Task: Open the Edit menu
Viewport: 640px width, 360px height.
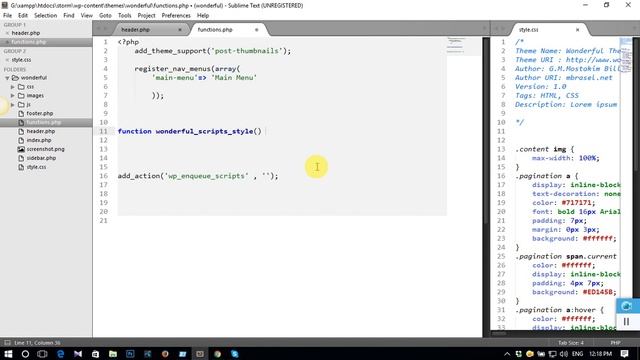Action: pyautogui.click(x=23, y=16)
